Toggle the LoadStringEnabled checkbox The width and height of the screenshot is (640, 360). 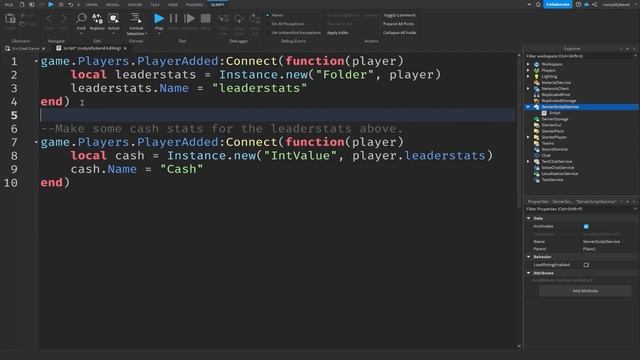pos(586,265)
